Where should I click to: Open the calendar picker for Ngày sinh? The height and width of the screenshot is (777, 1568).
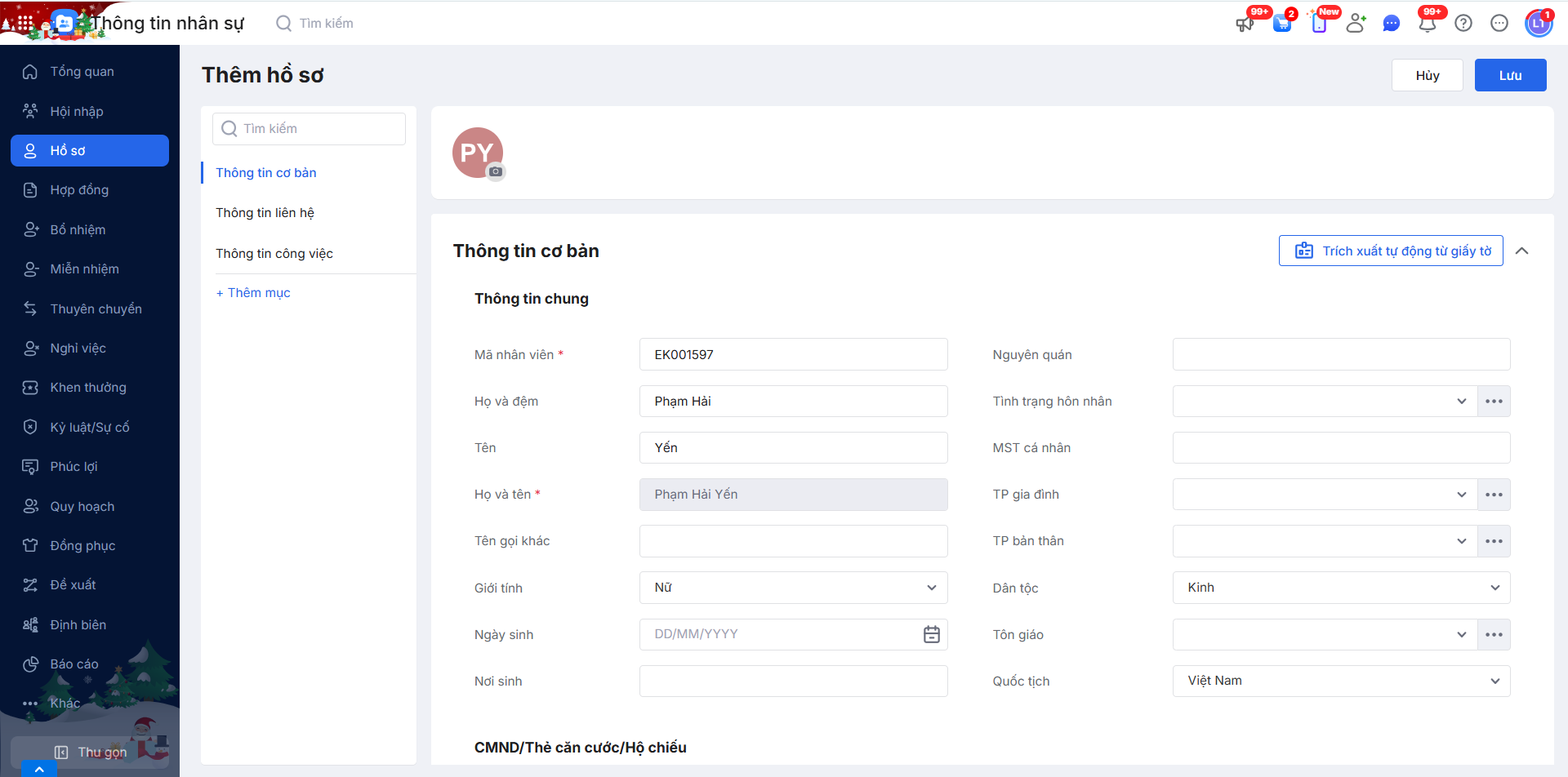click(x=931, y=634)
